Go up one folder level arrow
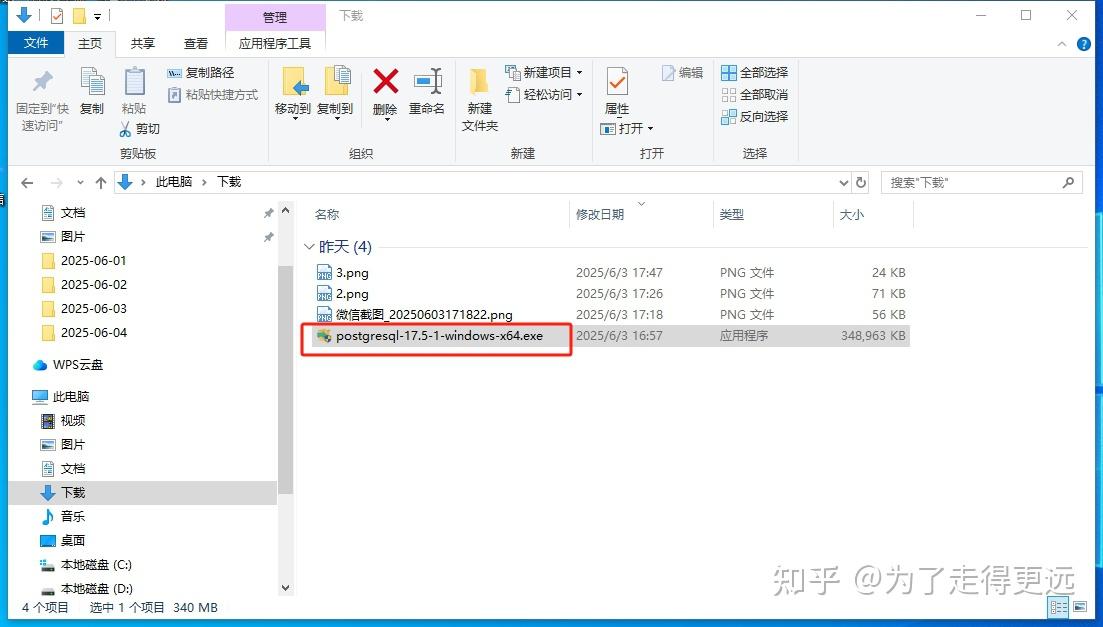1103x627 pixels. [x=101, y=183]
